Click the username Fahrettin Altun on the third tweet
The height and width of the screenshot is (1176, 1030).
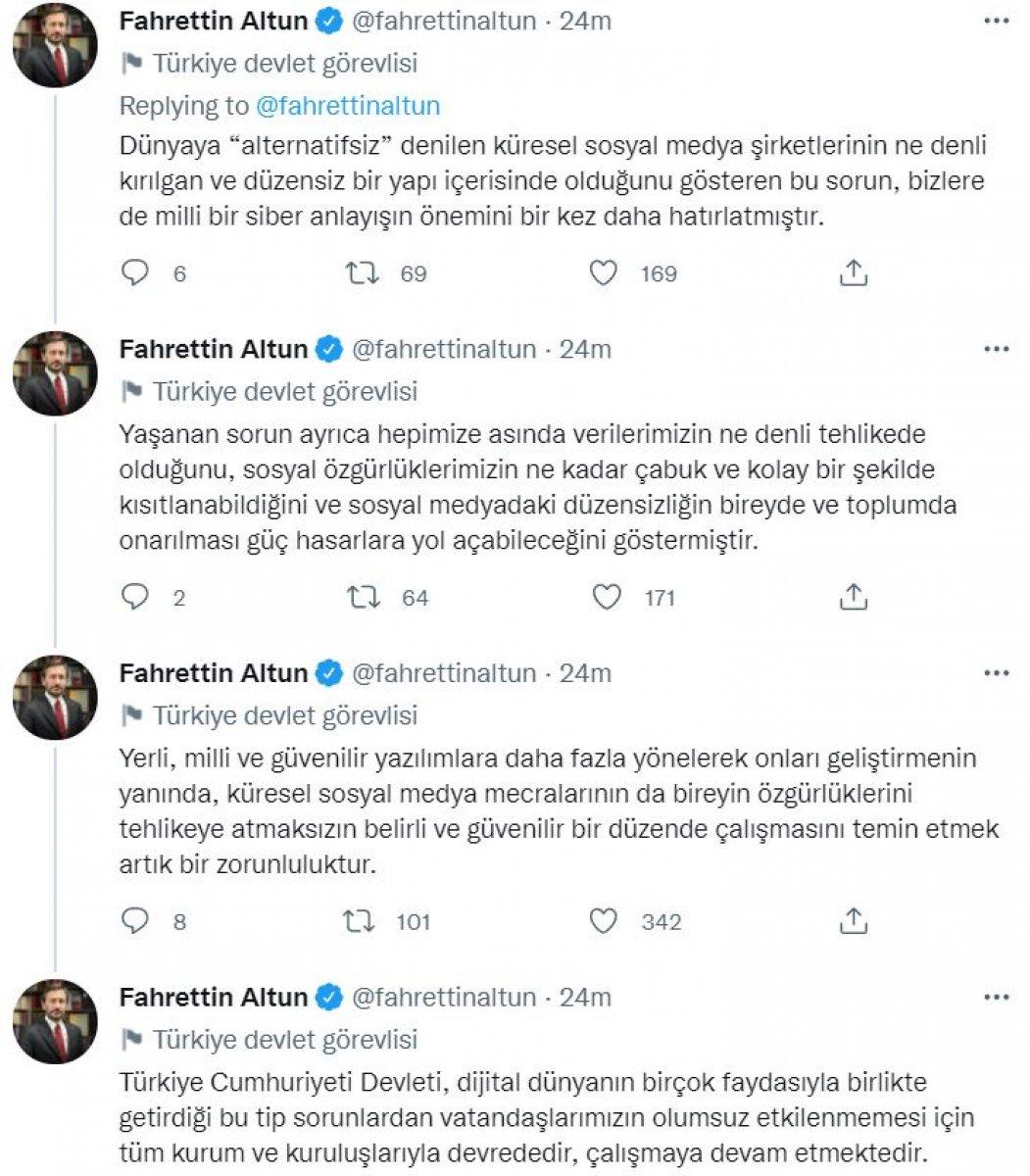[x=210, y=671]
